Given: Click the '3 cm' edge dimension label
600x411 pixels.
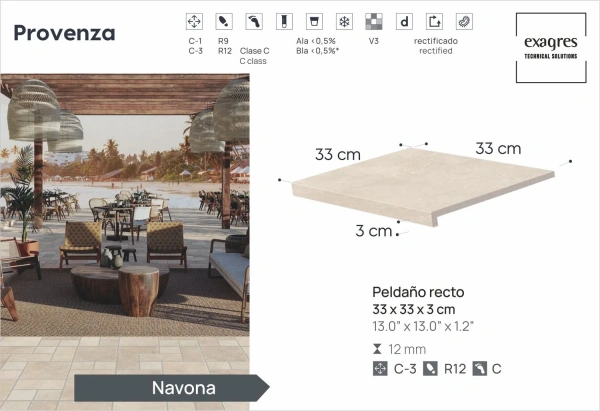Looking at the screenshot, I should tap(373, 231).
